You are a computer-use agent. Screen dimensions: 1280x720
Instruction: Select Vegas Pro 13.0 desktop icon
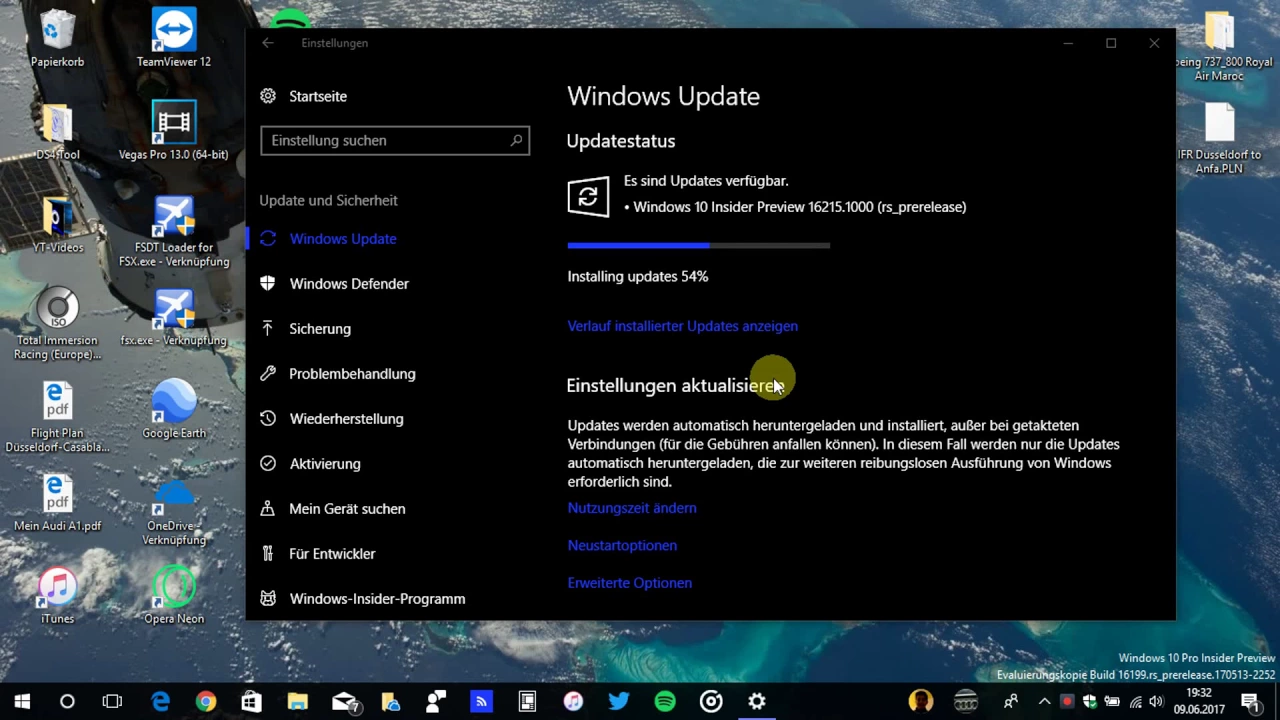click(x=174, y=131)
